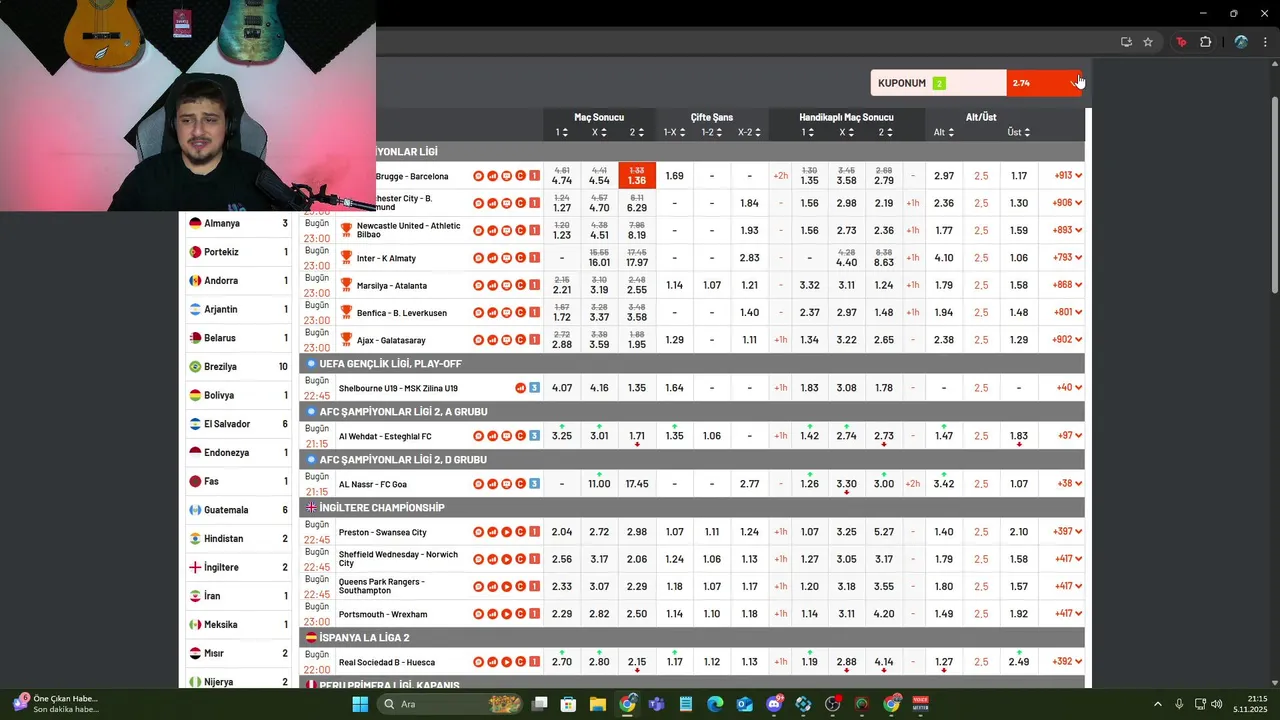The height and width of the screenshot is (720, 1280).
Task: Select Meksika in the country list
Action: tap(239, 624)
